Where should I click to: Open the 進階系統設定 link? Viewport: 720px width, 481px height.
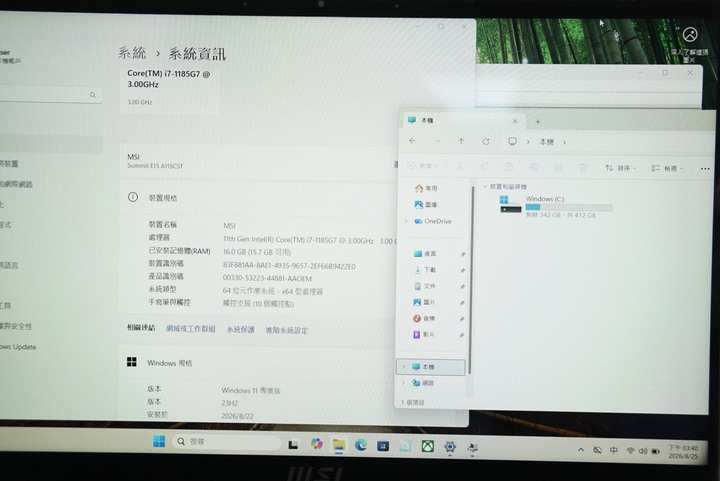[x=287, y=330]
